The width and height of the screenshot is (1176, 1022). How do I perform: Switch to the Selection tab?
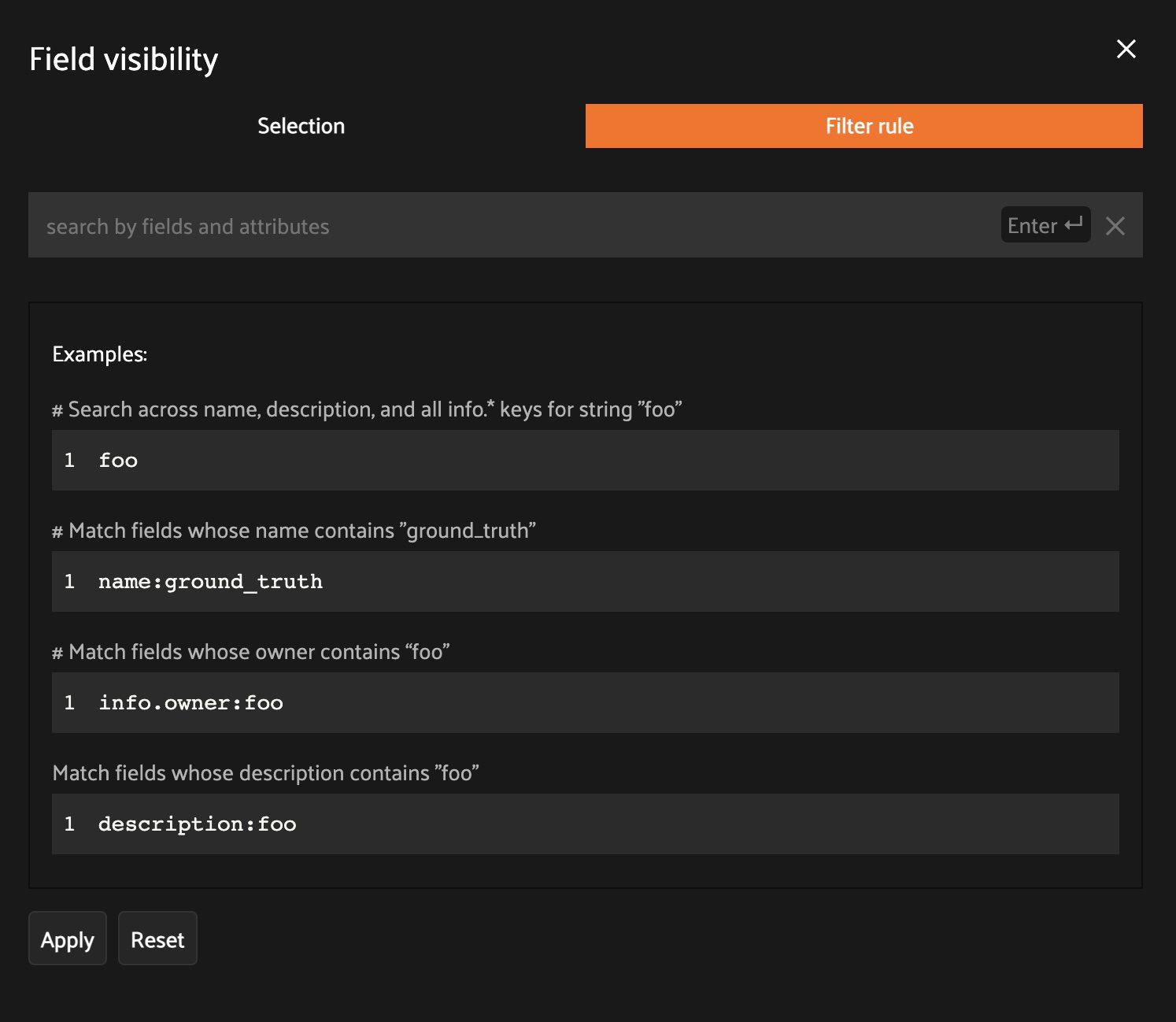click(301, 126)
